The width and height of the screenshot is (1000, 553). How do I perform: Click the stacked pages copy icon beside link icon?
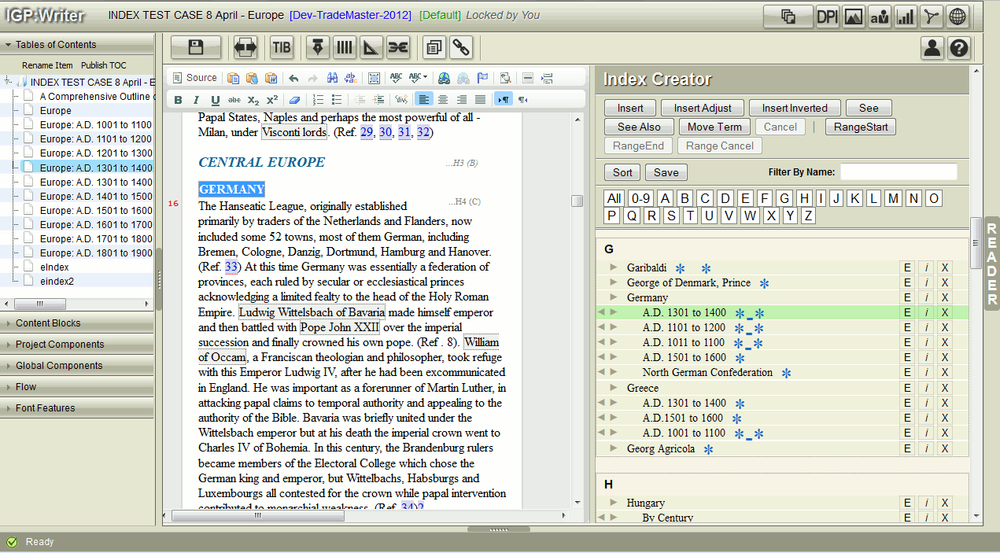(x=434, y=47)
